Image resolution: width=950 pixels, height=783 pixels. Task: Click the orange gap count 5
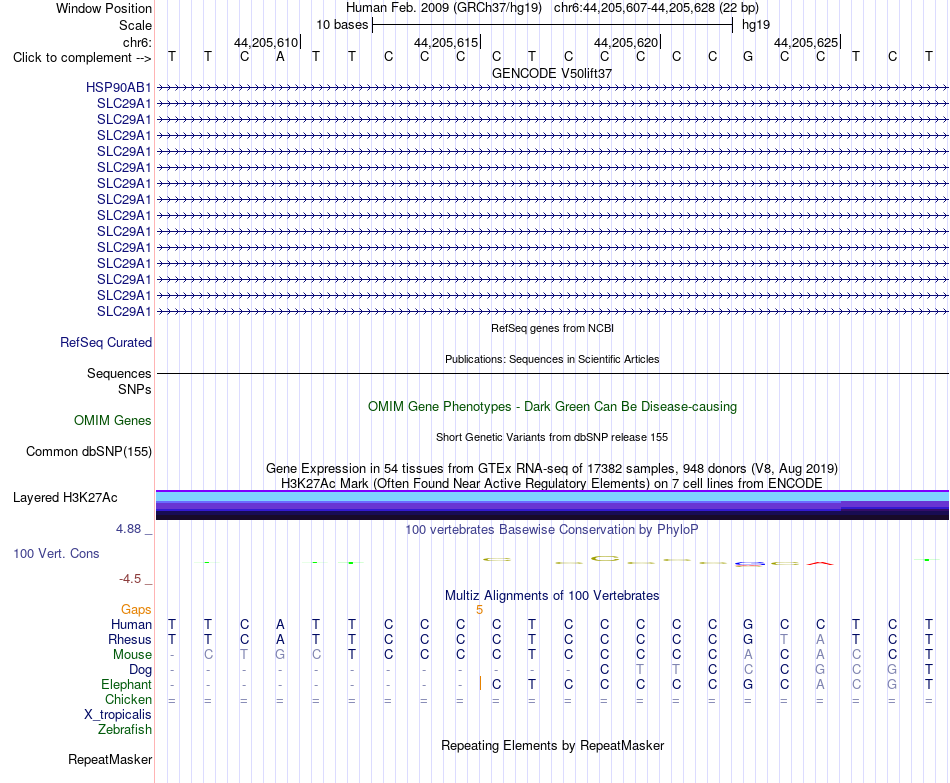[479, 610]
